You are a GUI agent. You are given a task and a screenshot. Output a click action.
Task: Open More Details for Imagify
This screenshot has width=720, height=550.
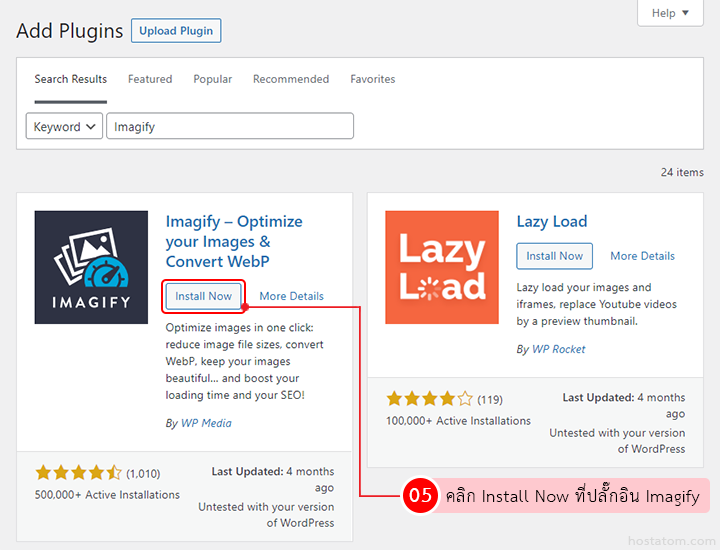291,296
